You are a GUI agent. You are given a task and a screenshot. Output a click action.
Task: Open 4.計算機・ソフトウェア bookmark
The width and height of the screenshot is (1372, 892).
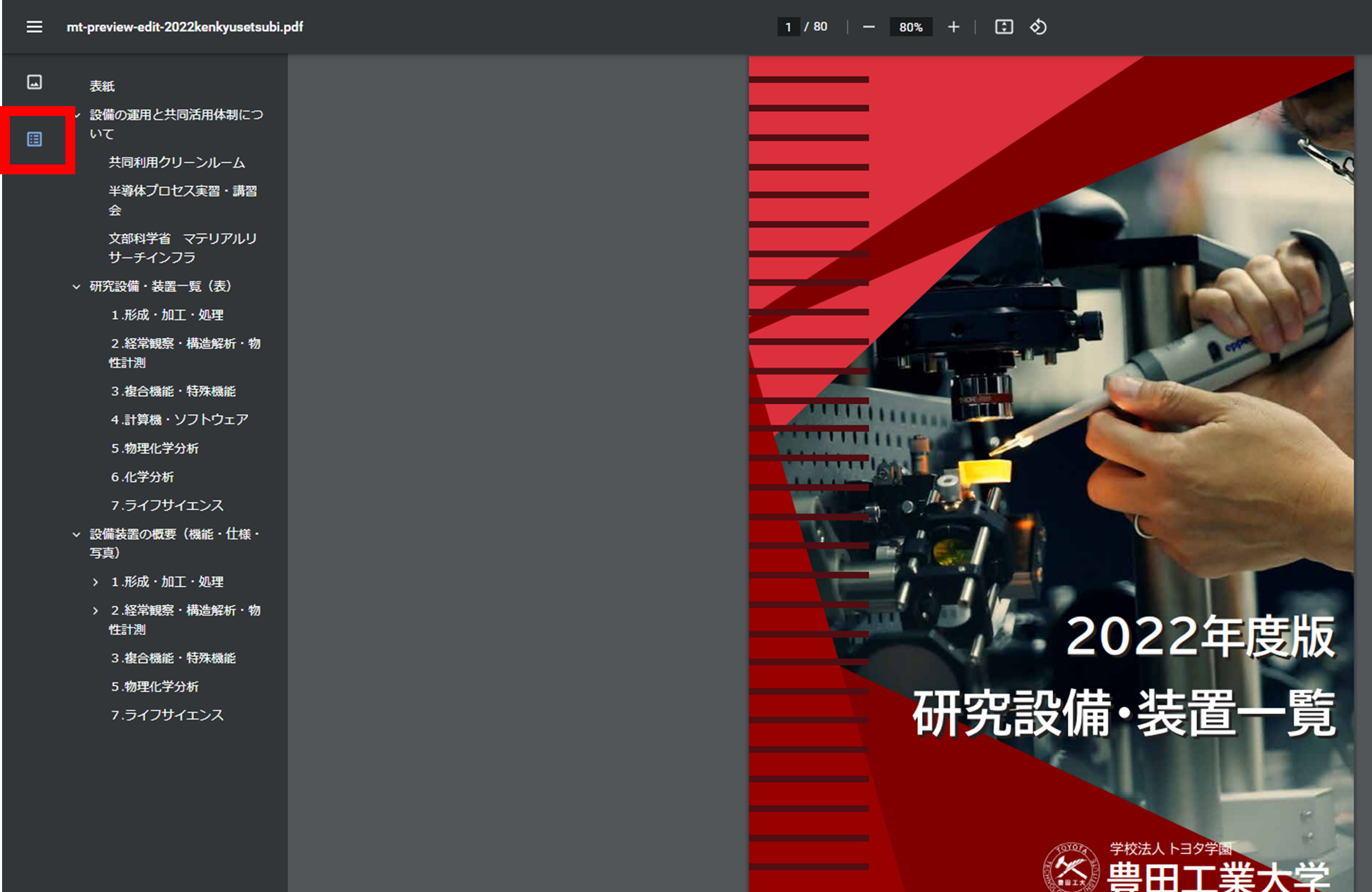179,420
